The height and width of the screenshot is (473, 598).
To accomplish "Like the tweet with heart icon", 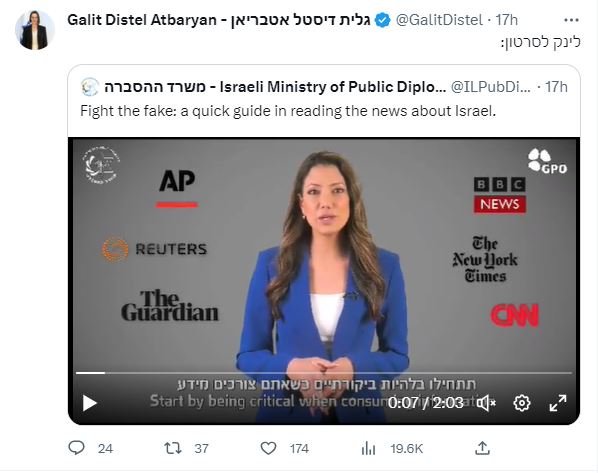I will pos(268,448).
